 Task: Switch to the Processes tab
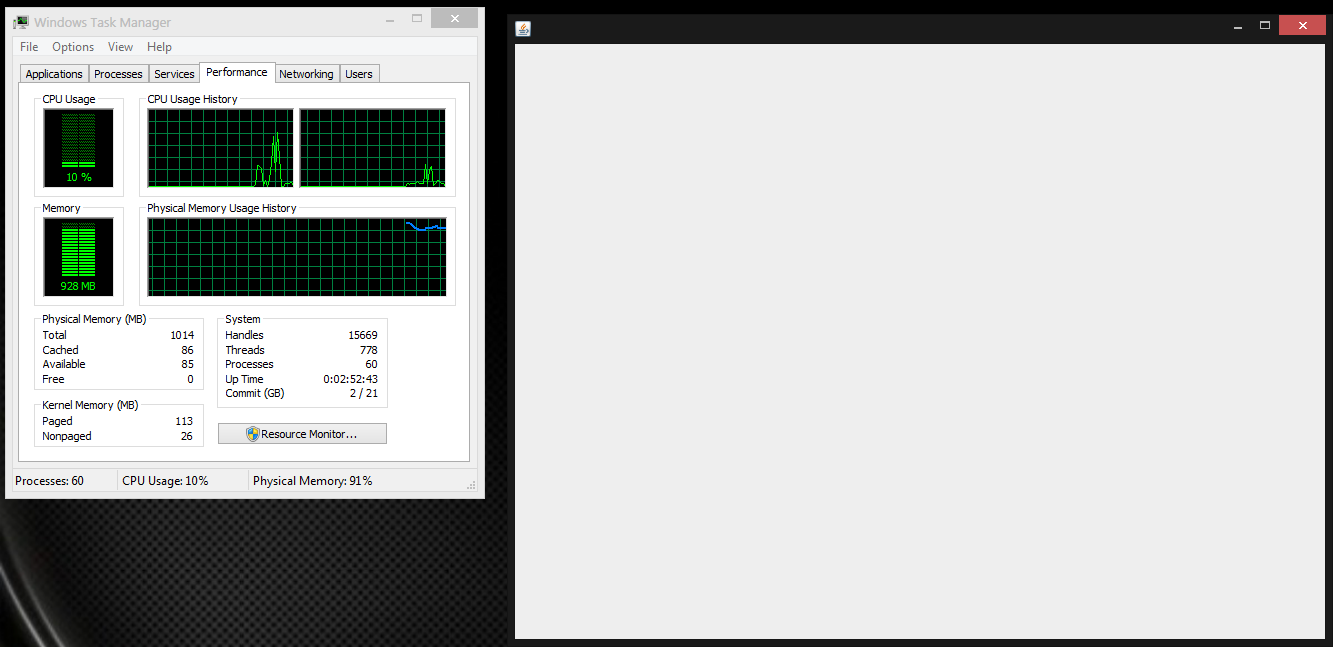click(x=118, y=74)
